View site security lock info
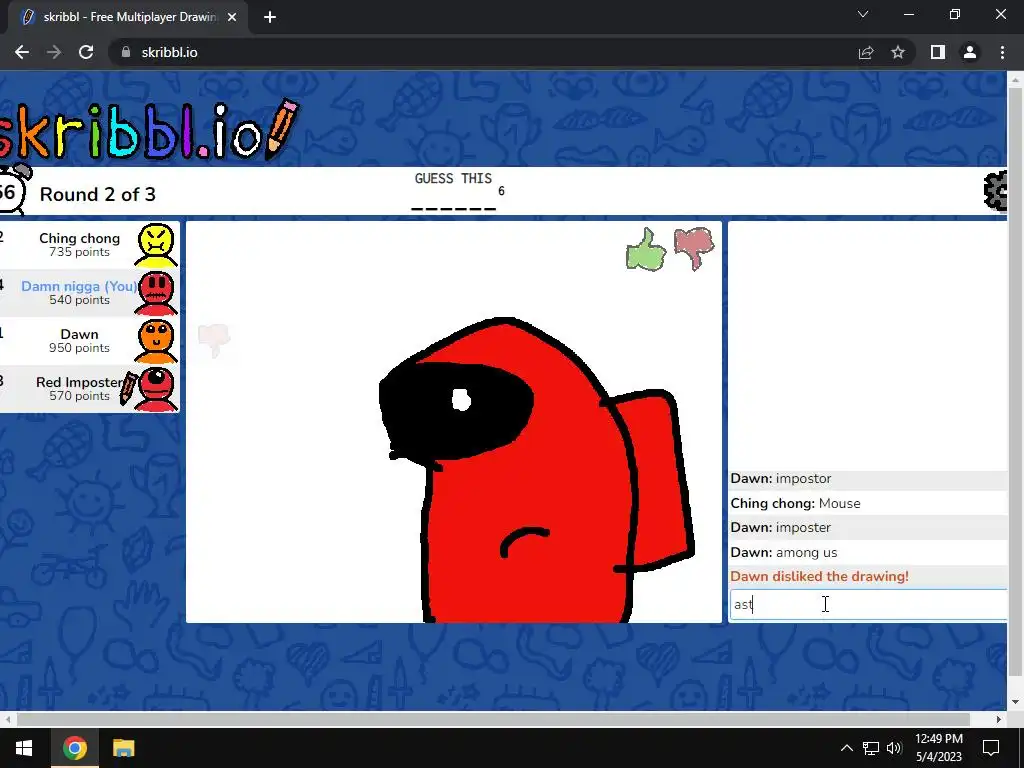This screenshot has height=768, width=1024. click(x=126, y=52)
